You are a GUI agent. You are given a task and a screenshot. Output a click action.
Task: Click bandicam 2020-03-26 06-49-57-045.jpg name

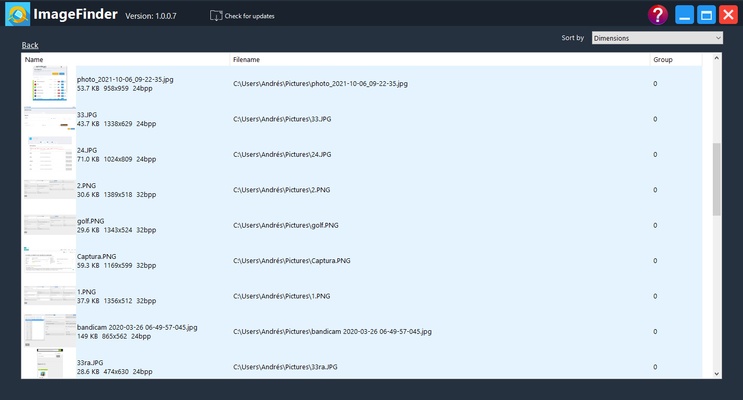pos(137,327)
